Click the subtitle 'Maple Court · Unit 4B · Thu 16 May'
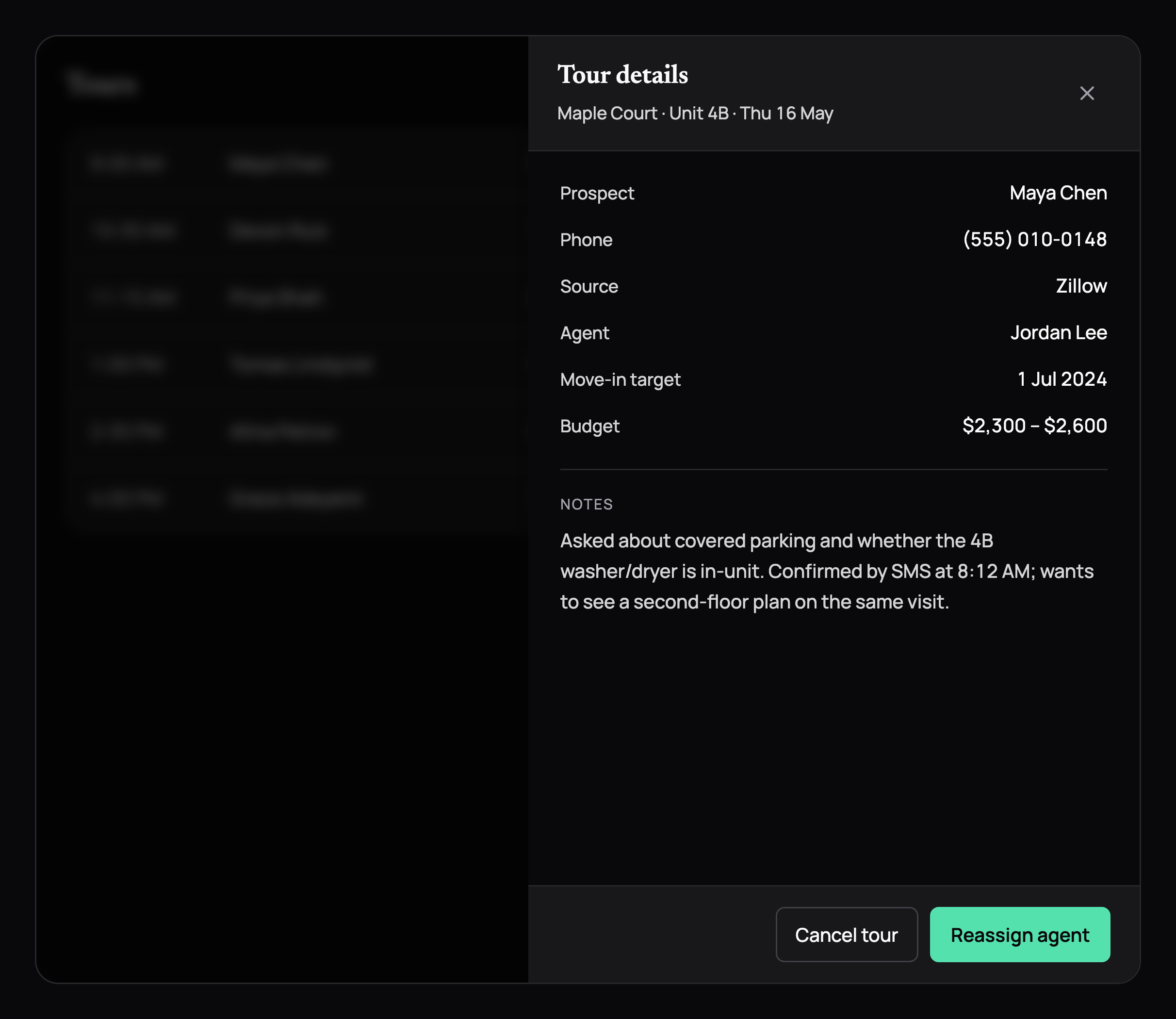The height and width of the screenshot is (1019, 1176). pyautogui.click(x=695, y=113)
